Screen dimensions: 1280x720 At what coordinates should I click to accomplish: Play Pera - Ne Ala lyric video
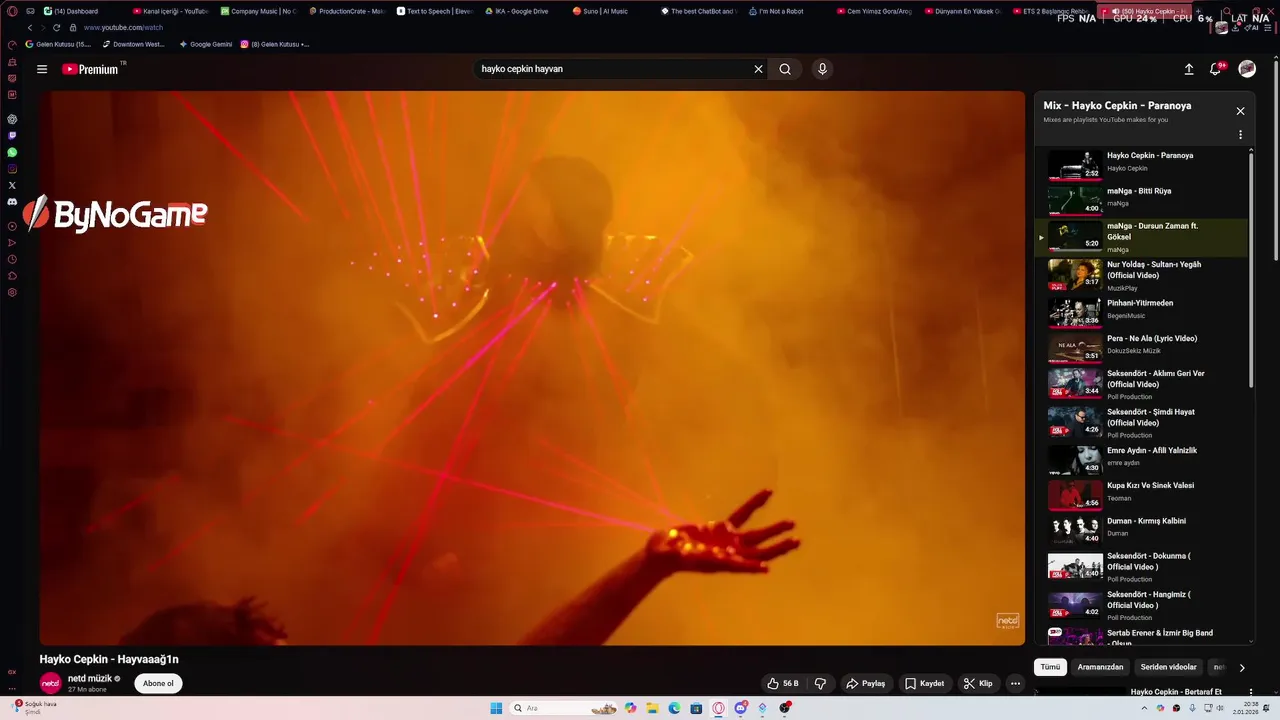click(1143, 346)
